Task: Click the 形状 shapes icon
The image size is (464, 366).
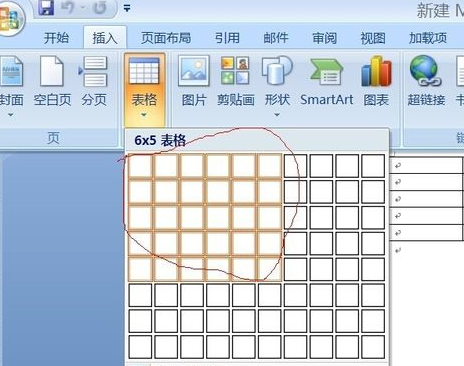Action: (x=277, y=71)
